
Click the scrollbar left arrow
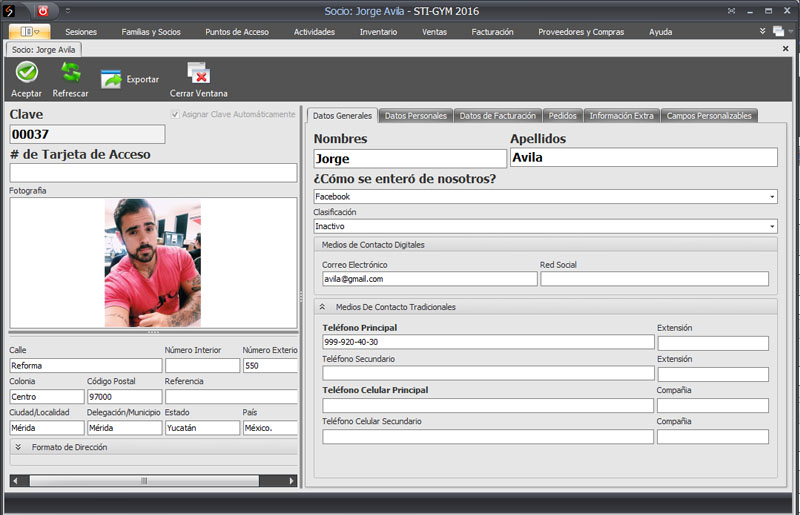coord(15,481)
